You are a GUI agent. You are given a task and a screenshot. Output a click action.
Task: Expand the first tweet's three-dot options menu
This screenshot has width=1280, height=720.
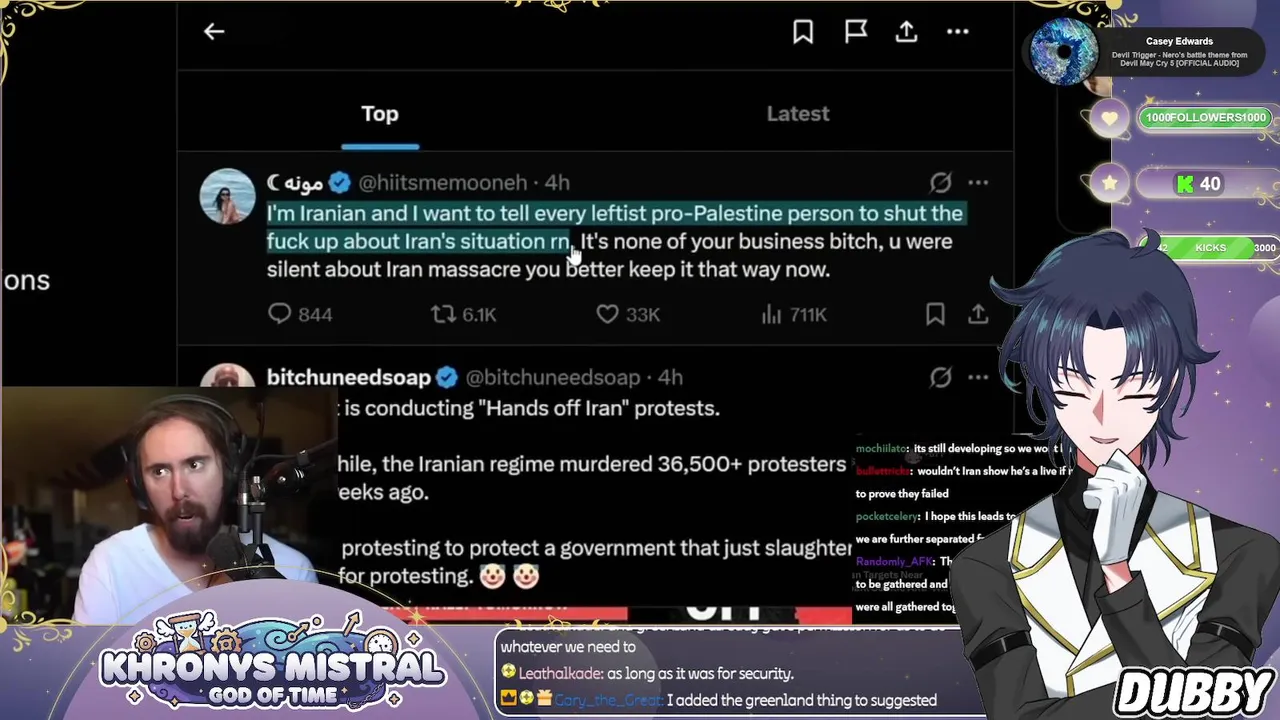pyautogui.click(x=978, y=182)
